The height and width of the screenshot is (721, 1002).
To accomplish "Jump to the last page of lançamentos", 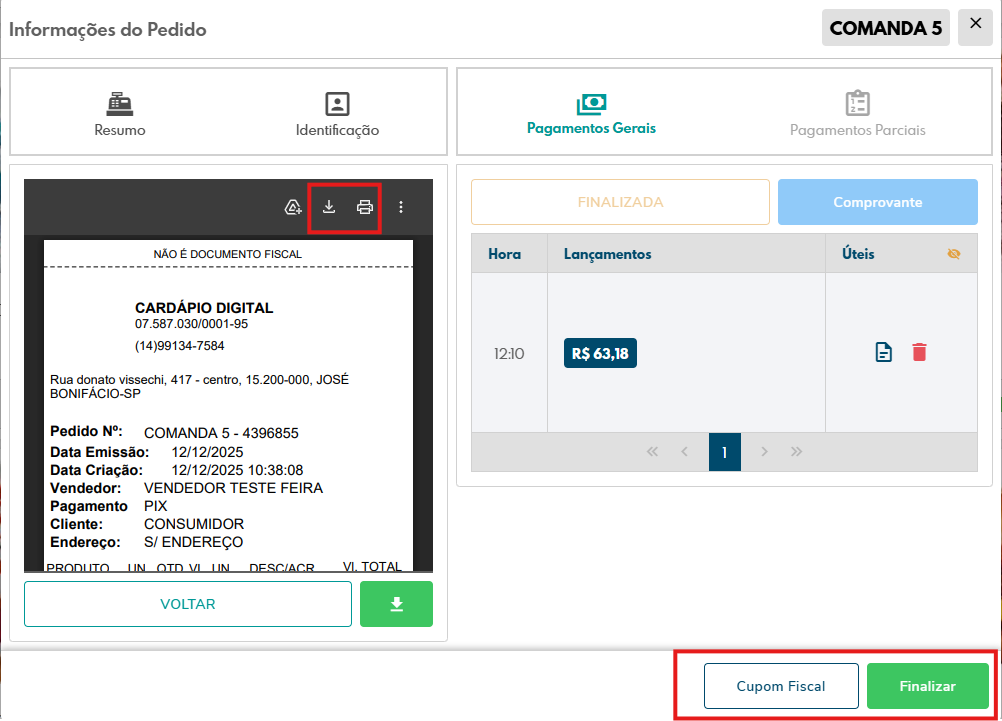I will coord(797,452).
